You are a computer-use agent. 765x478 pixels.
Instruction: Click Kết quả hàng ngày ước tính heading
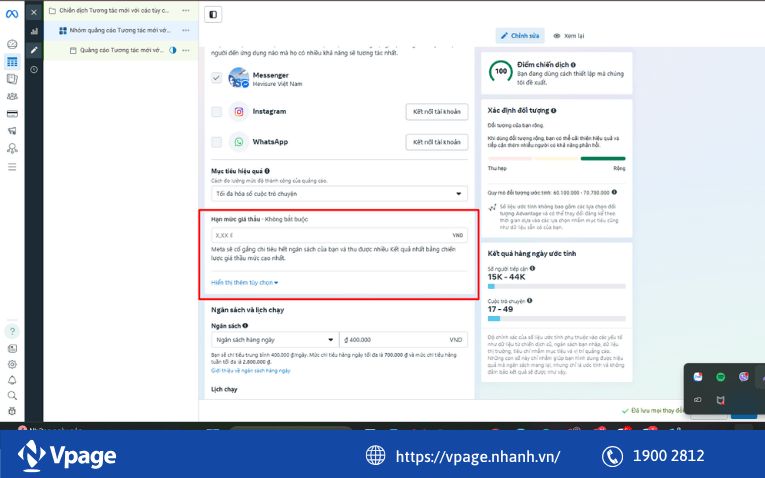532,253
